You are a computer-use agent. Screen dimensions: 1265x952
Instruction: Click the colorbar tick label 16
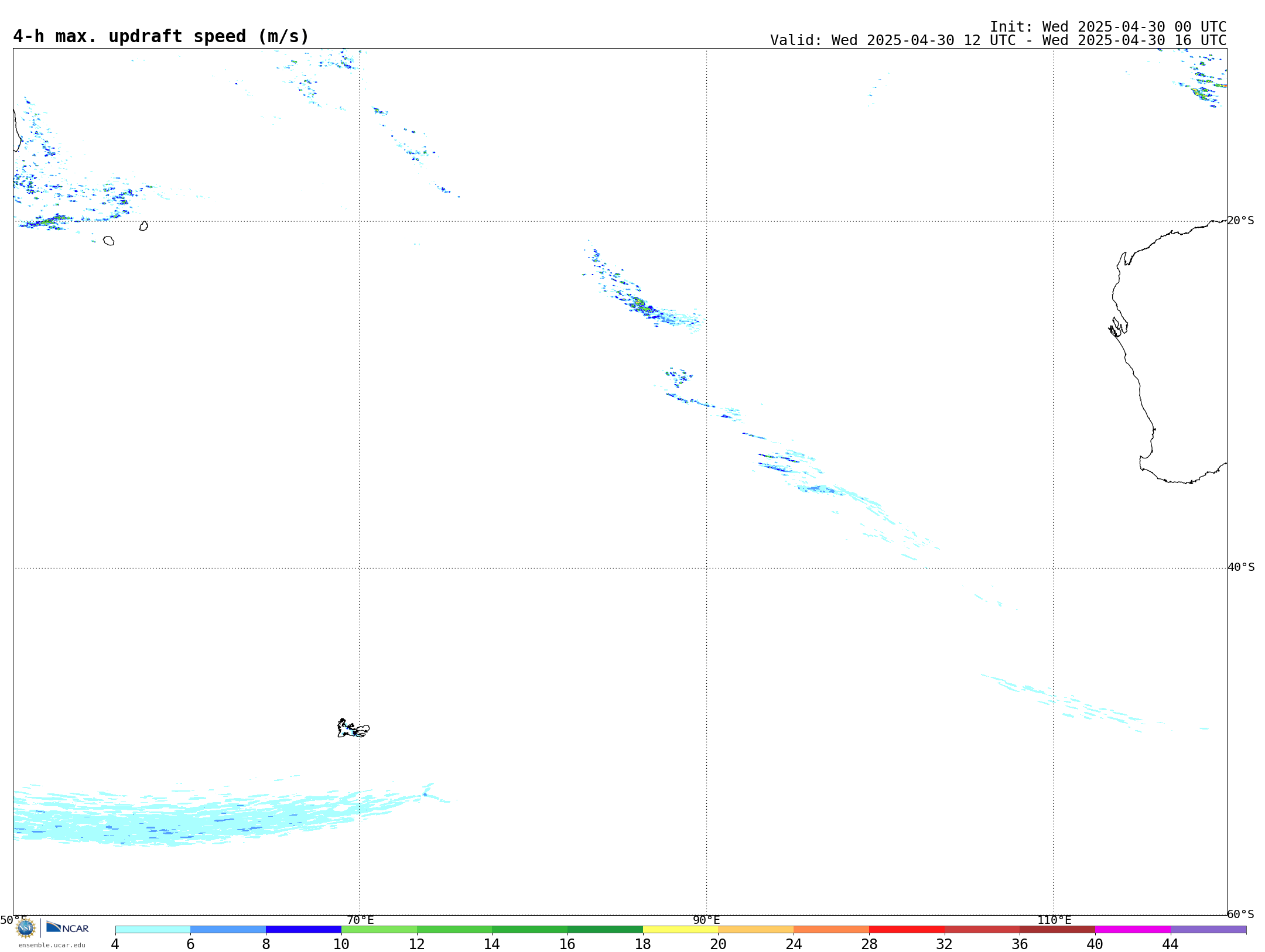pyautogui.click(x=567, y=944)
